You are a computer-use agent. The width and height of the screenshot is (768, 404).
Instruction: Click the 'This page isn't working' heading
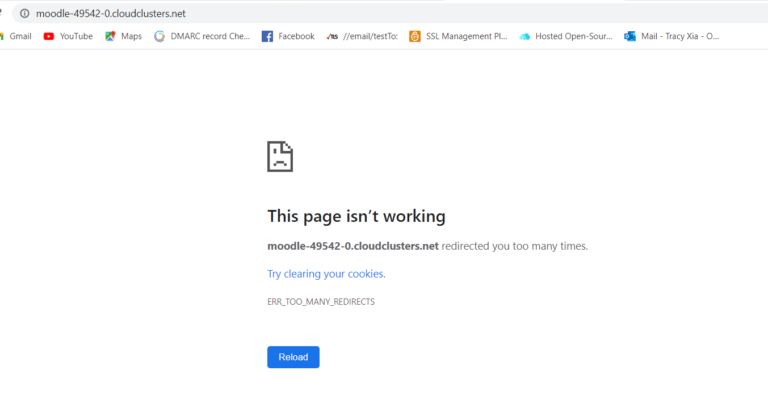tap(357, 216)
